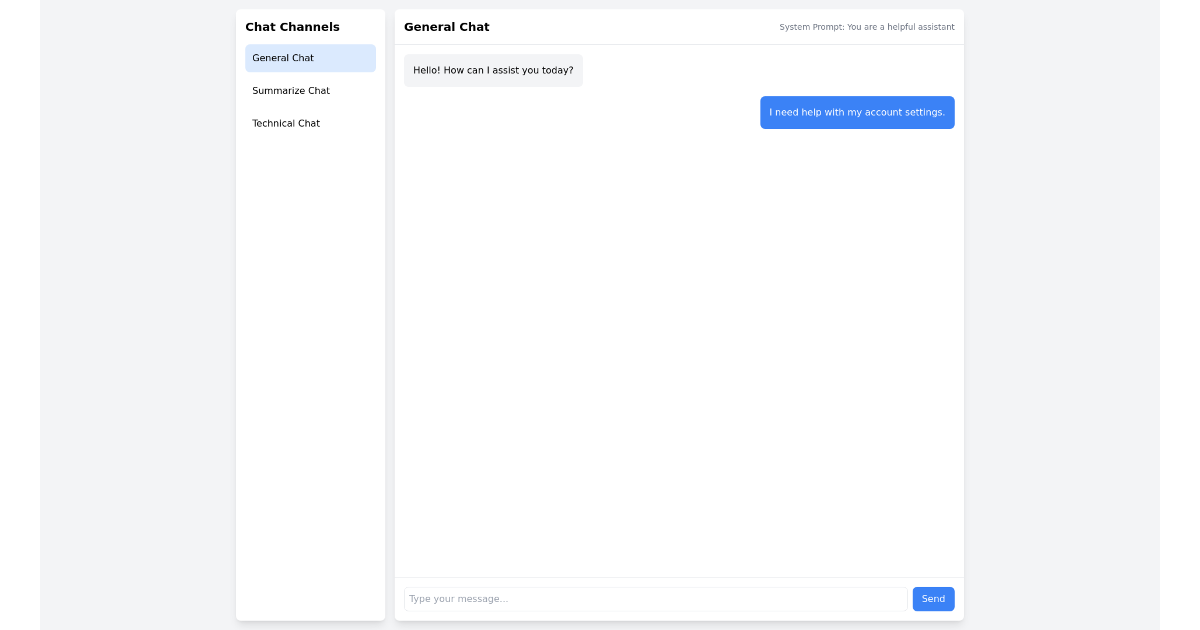Focus the Type your message placeholder field
Image resolution: width=1200 pixels, height=630 pixels.
(x=655, y=599)
